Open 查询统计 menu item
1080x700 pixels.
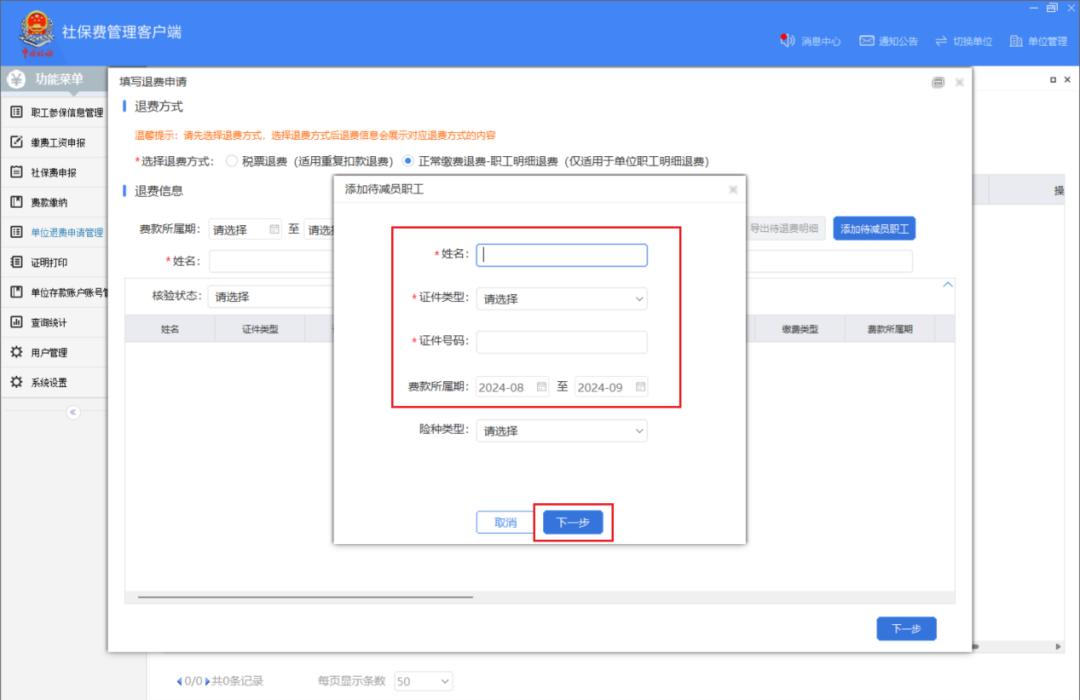coord(50,322)
